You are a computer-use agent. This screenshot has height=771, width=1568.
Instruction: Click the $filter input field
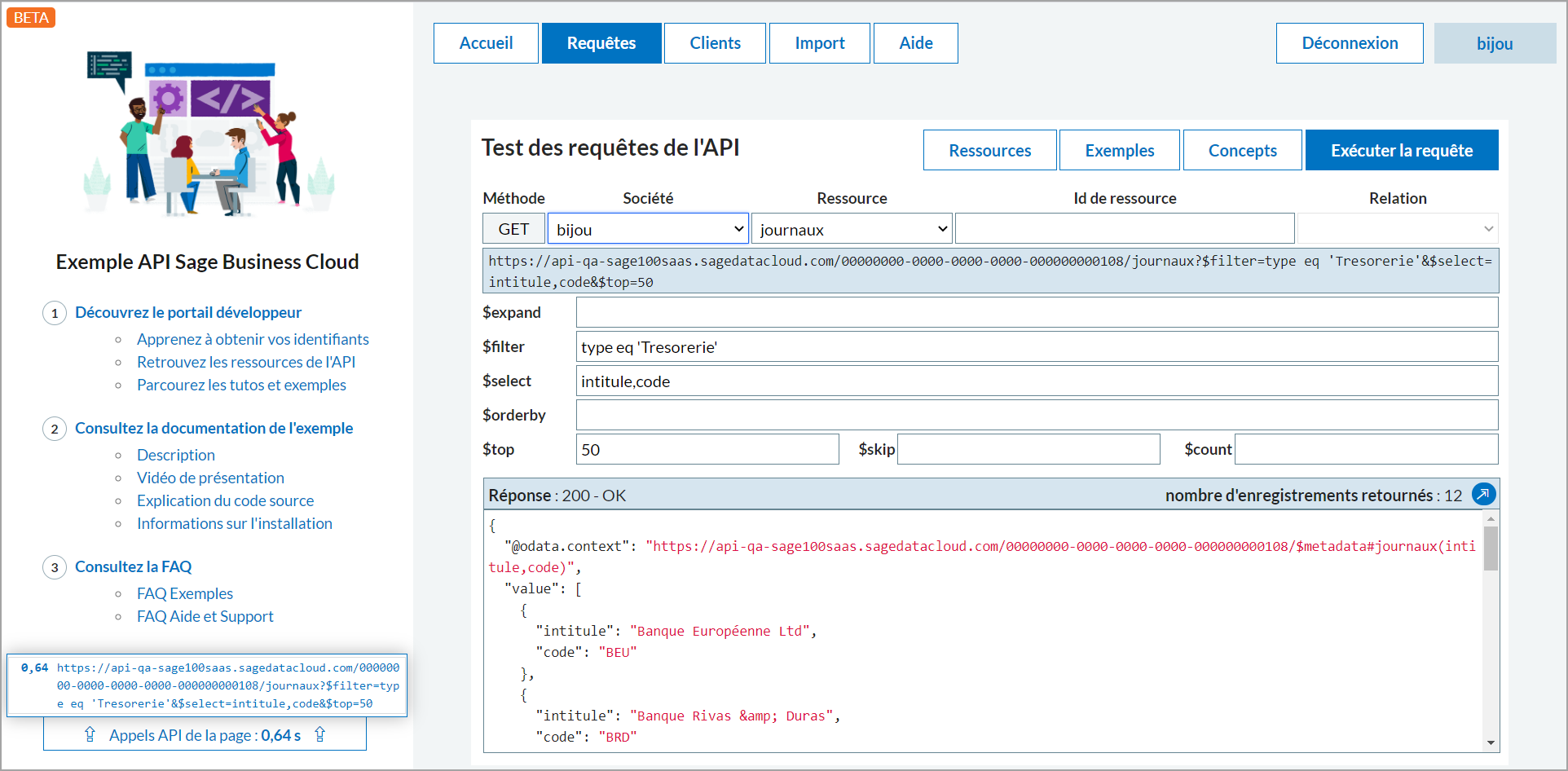click(x=1037, y=346)
